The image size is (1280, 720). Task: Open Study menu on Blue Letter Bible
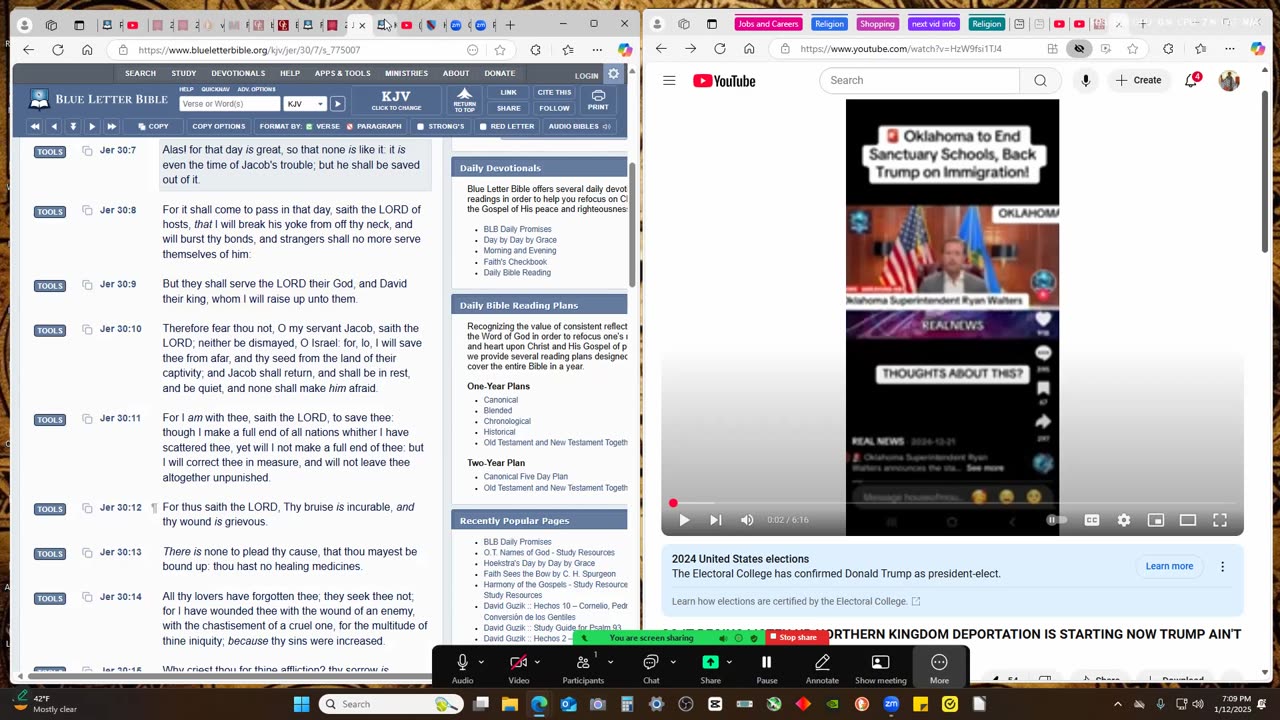point(184,73)
